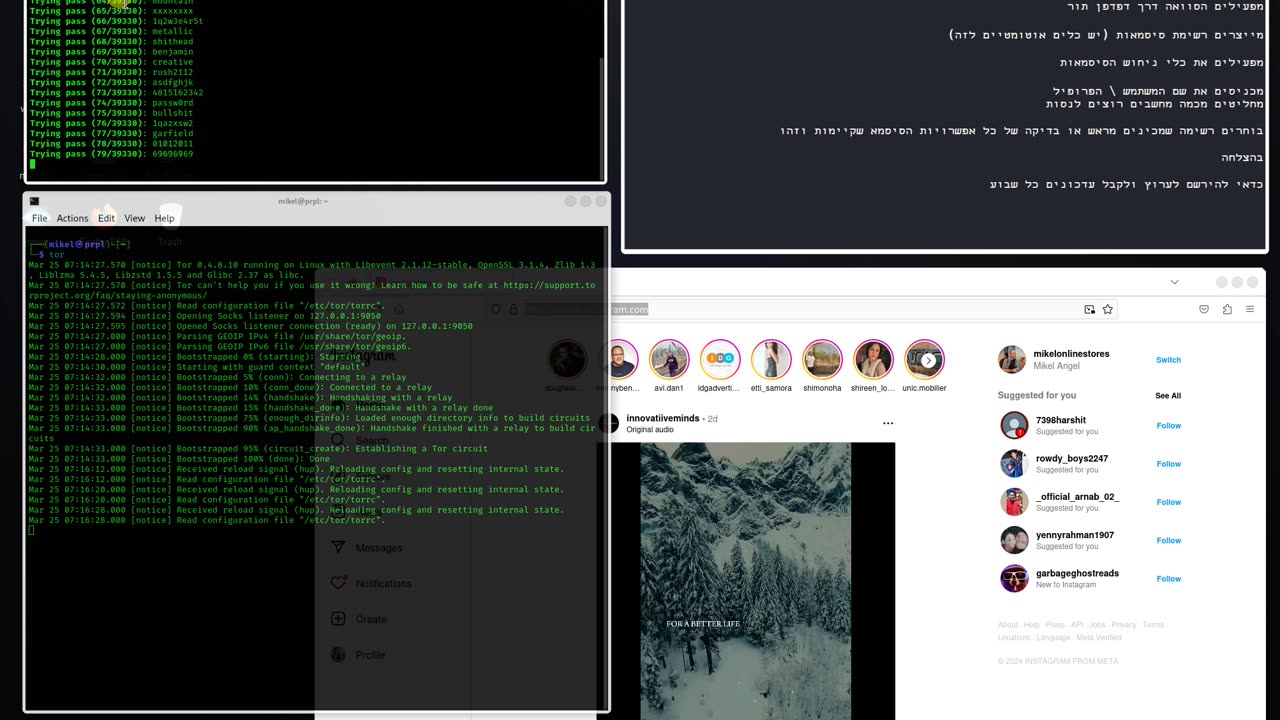Open the Help menu in the terminal

coord(164,218)
